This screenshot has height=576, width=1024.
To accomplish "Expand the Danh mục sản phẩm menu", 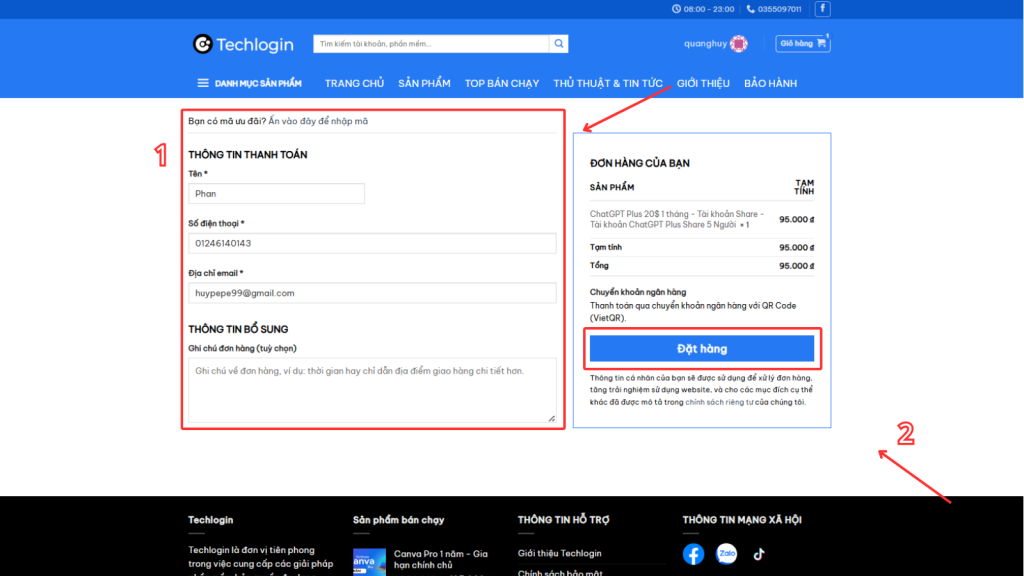I will [249, 83].
